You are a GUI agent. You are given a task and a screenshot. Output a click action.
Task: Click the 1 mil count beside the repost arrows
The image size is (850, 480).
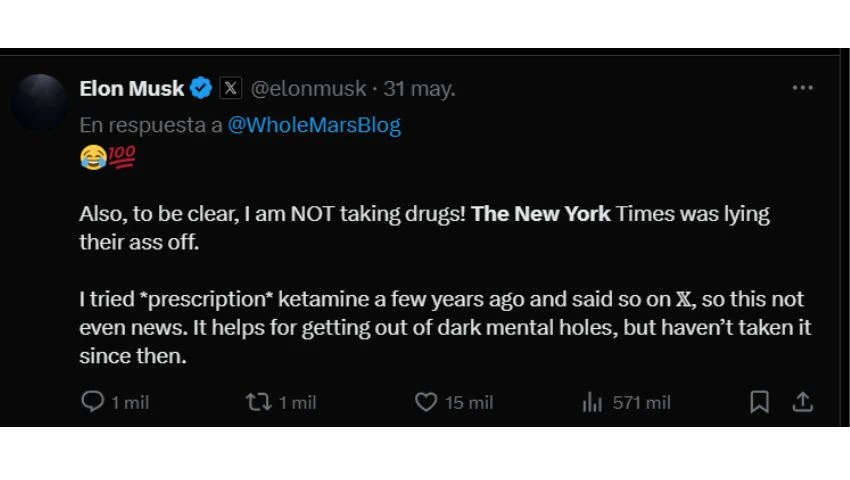(x=297, y=402)
